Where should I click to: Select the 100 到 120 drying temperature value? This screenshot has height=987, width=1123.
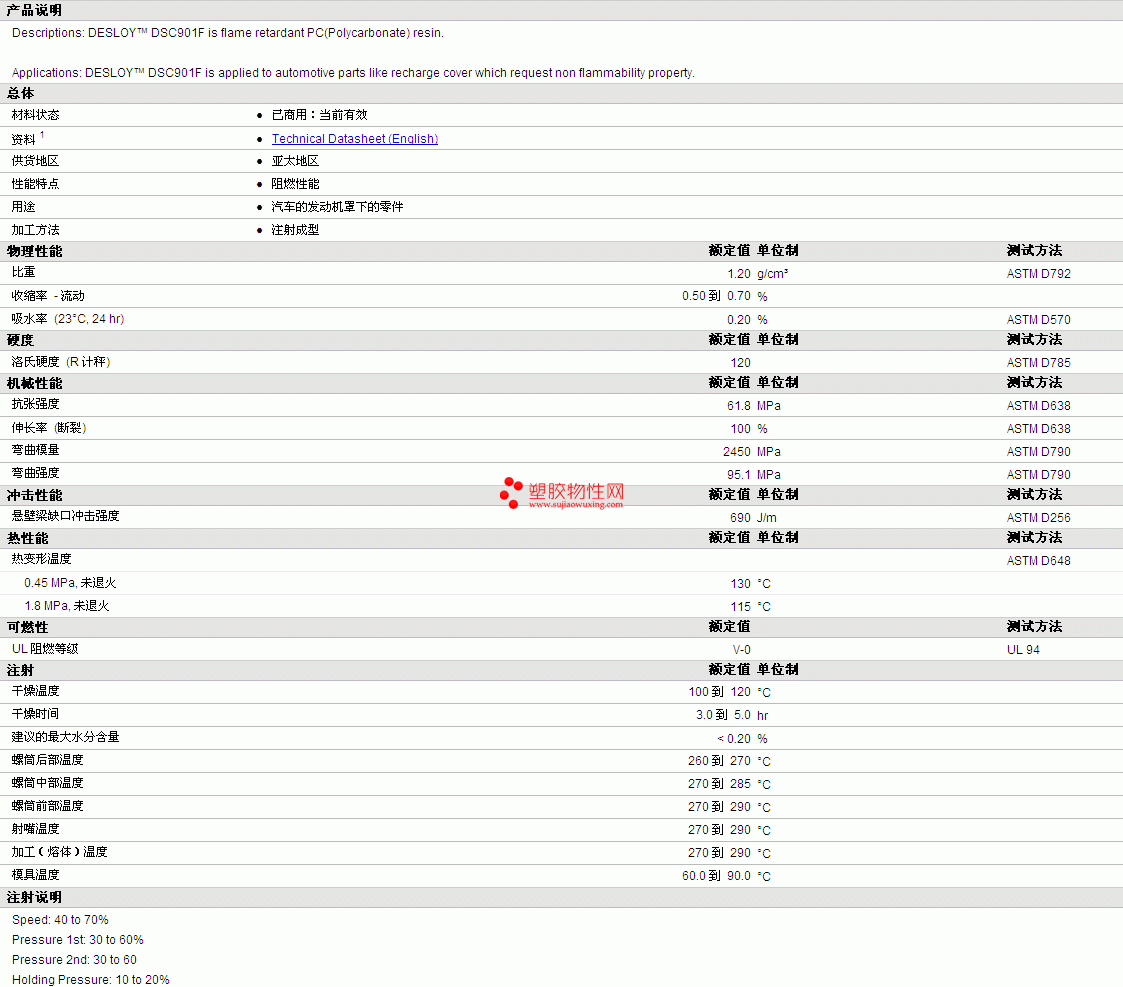pos(720,692)
